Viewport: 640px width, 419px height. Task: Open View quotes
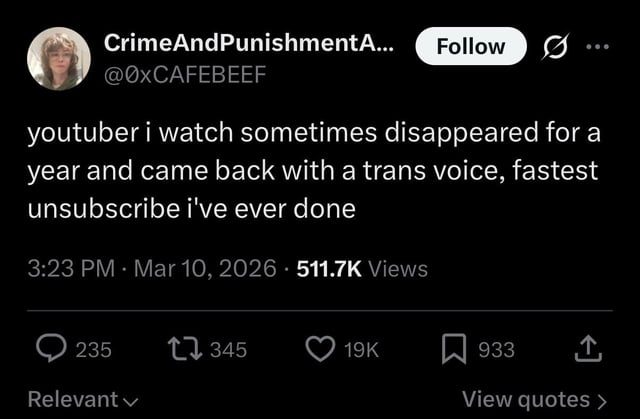point(535,399)
